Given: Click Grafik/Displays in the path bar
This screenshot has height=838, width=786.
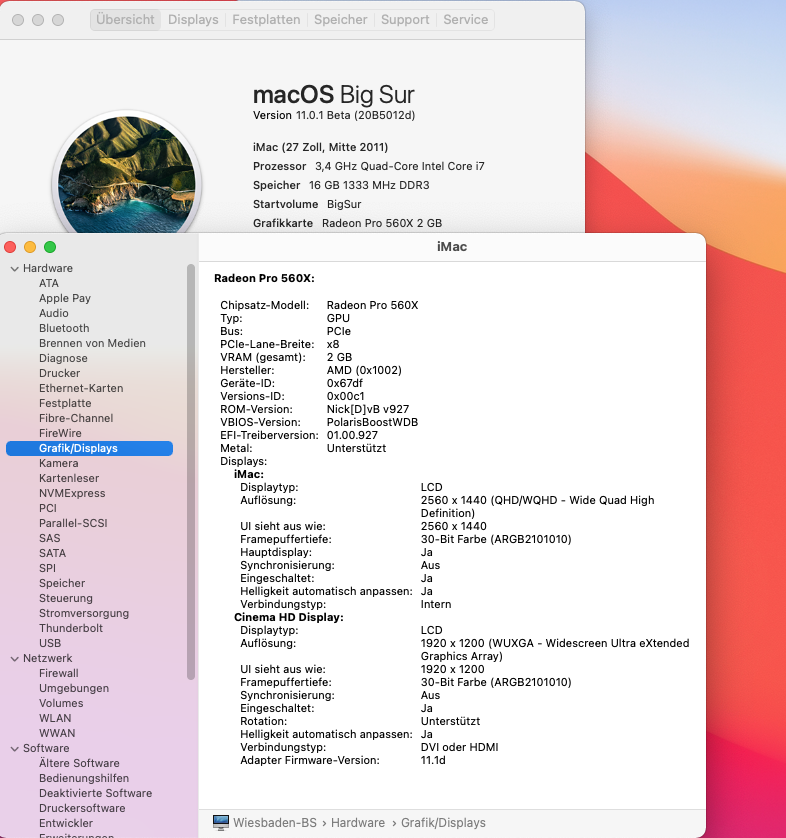Looking at the screenshot, I should (443, 823).
